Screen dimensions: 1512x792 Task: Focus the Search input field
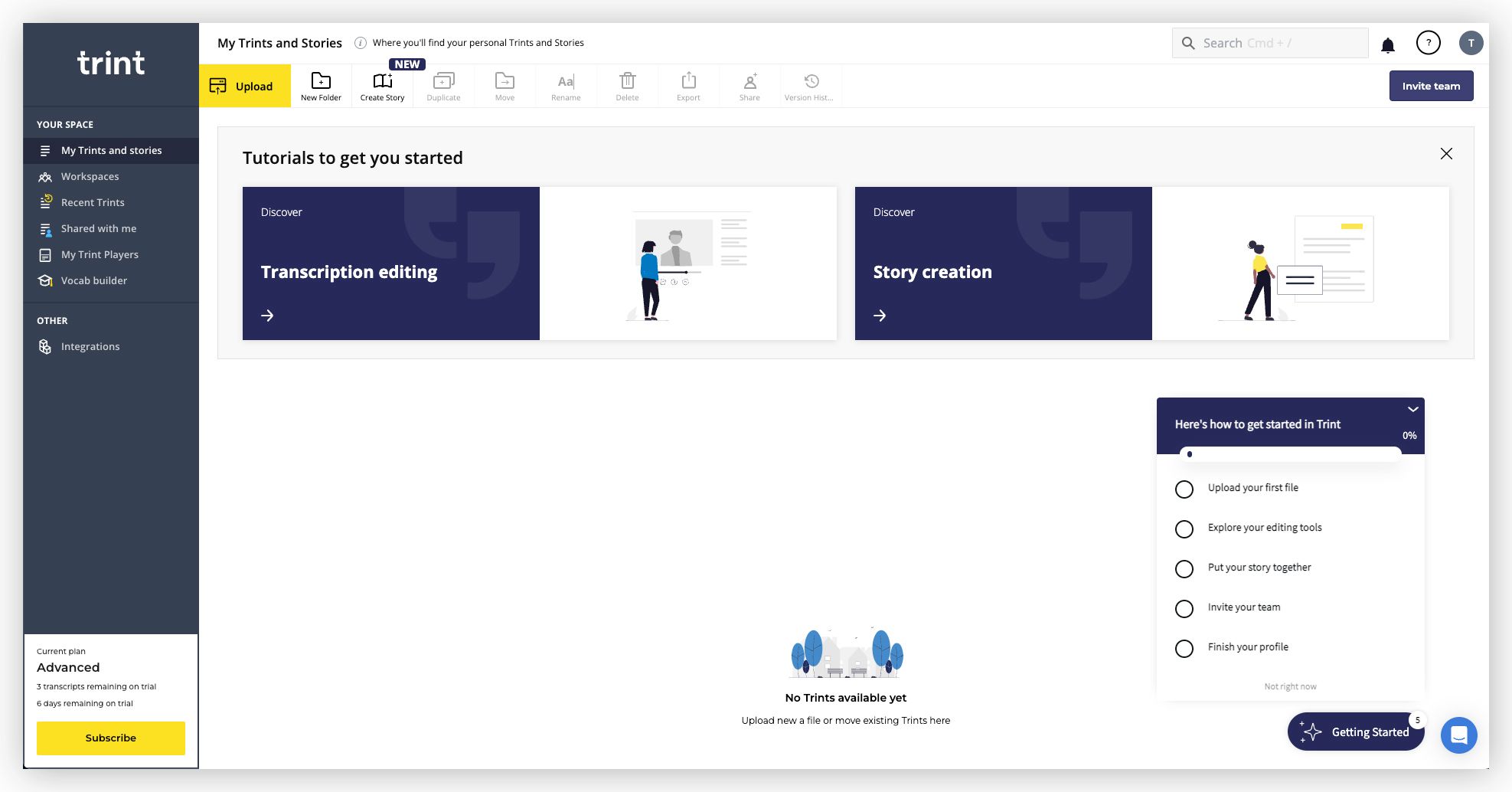tap(1270, 43)
